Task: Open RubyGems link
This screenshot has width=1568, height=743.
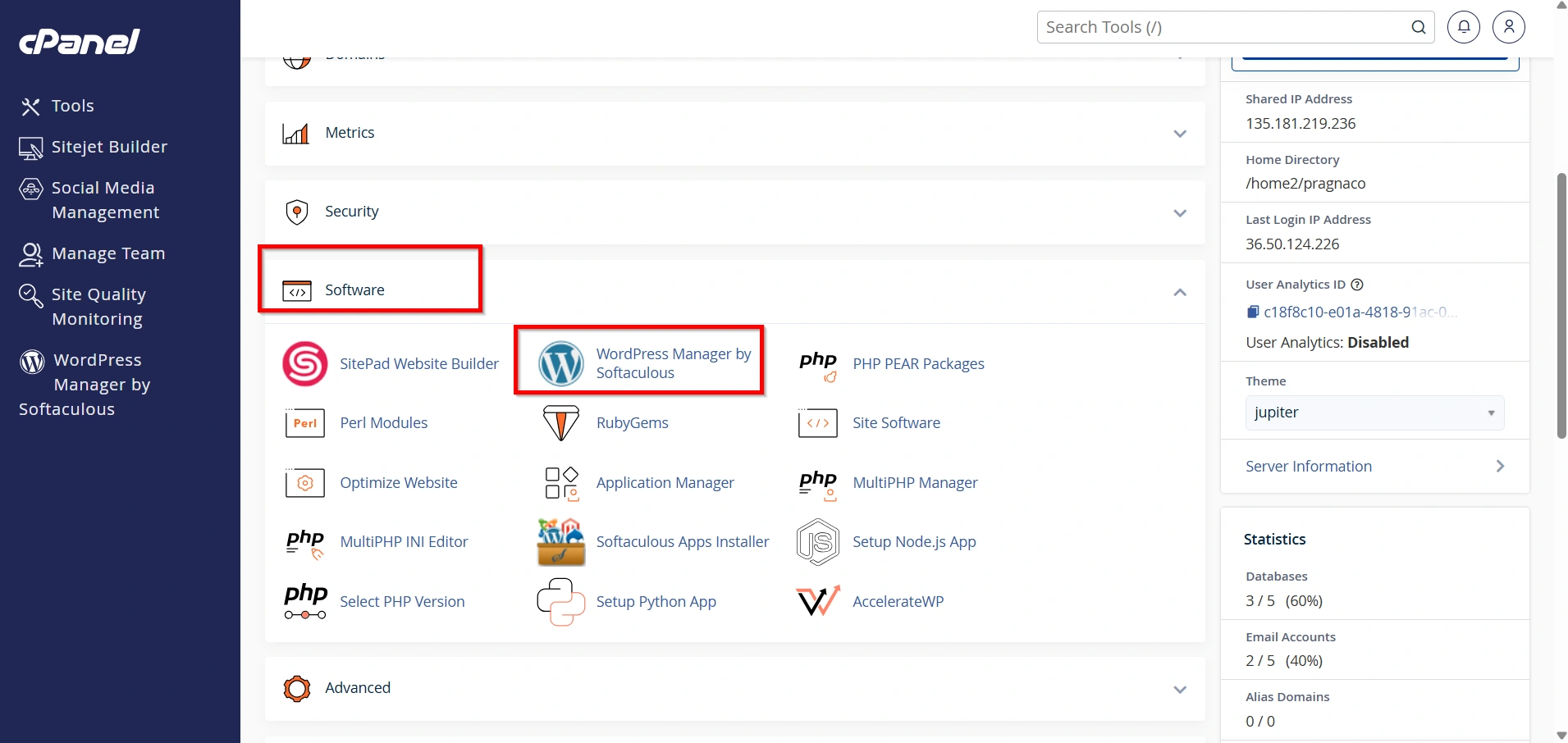Action: 633,423
